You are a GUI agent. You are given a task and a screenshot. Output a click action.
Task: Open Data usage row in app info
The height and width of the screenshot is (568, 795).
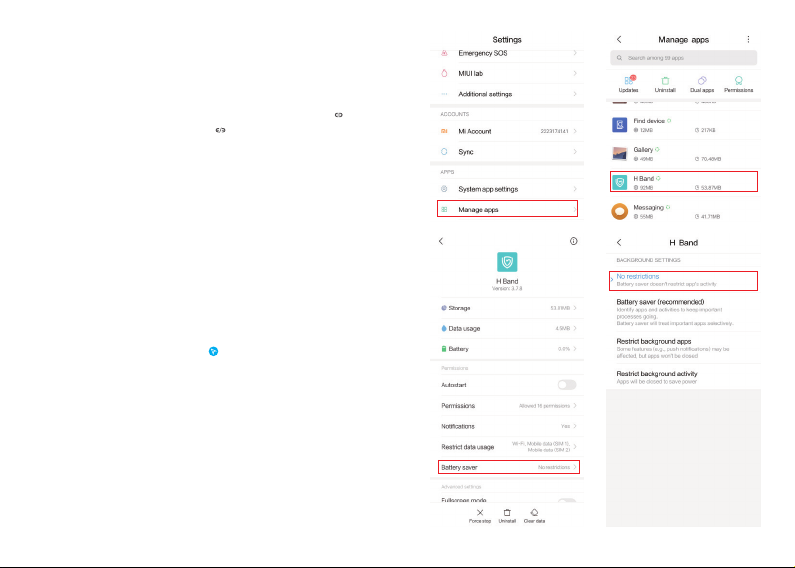tap(507, 328)
